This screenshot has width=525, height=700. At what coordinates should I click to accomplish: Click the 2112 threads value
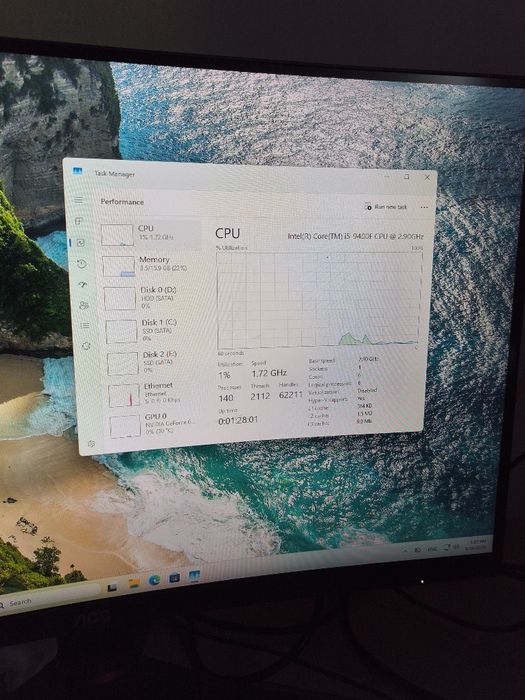(x=260, y=396)
